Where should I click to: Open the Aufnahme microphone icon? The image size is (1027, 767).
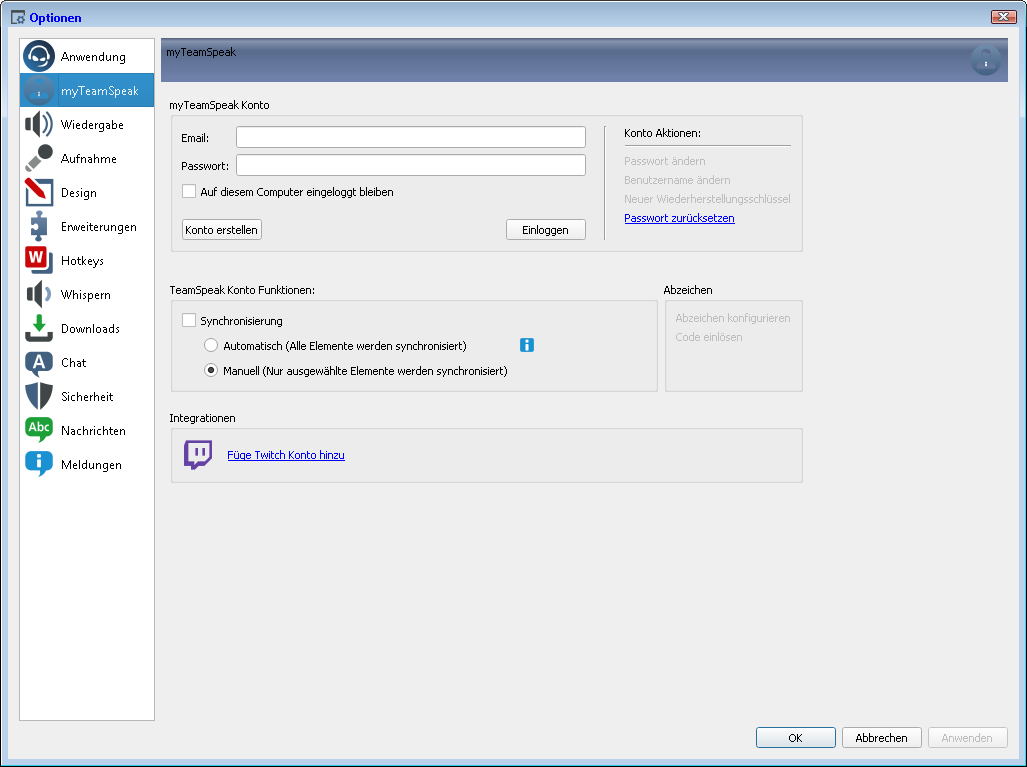[39, 159]
